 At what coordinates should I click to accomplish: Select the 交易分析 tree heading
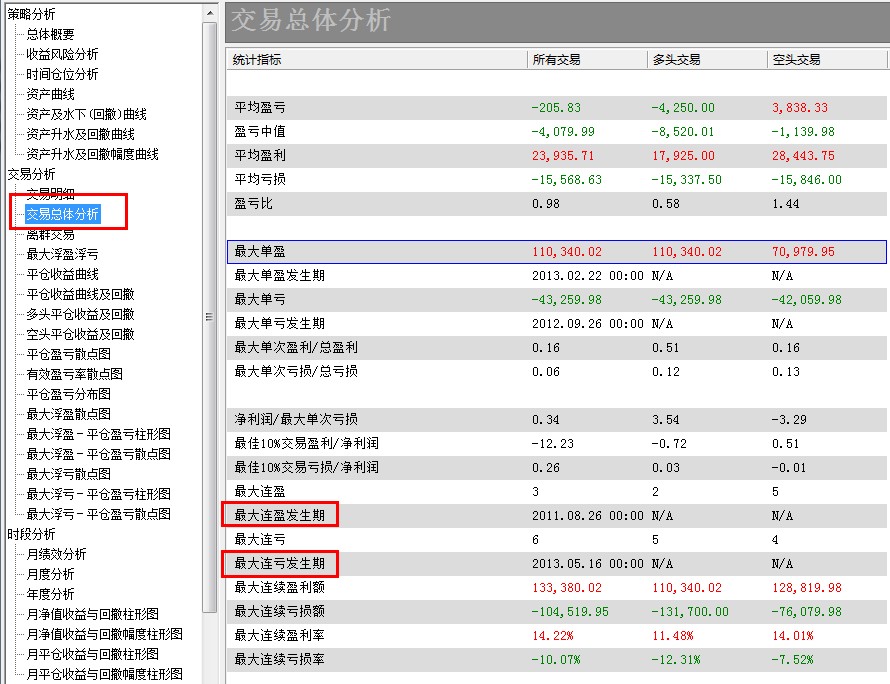pyautogui.click(x=32, y=174)
